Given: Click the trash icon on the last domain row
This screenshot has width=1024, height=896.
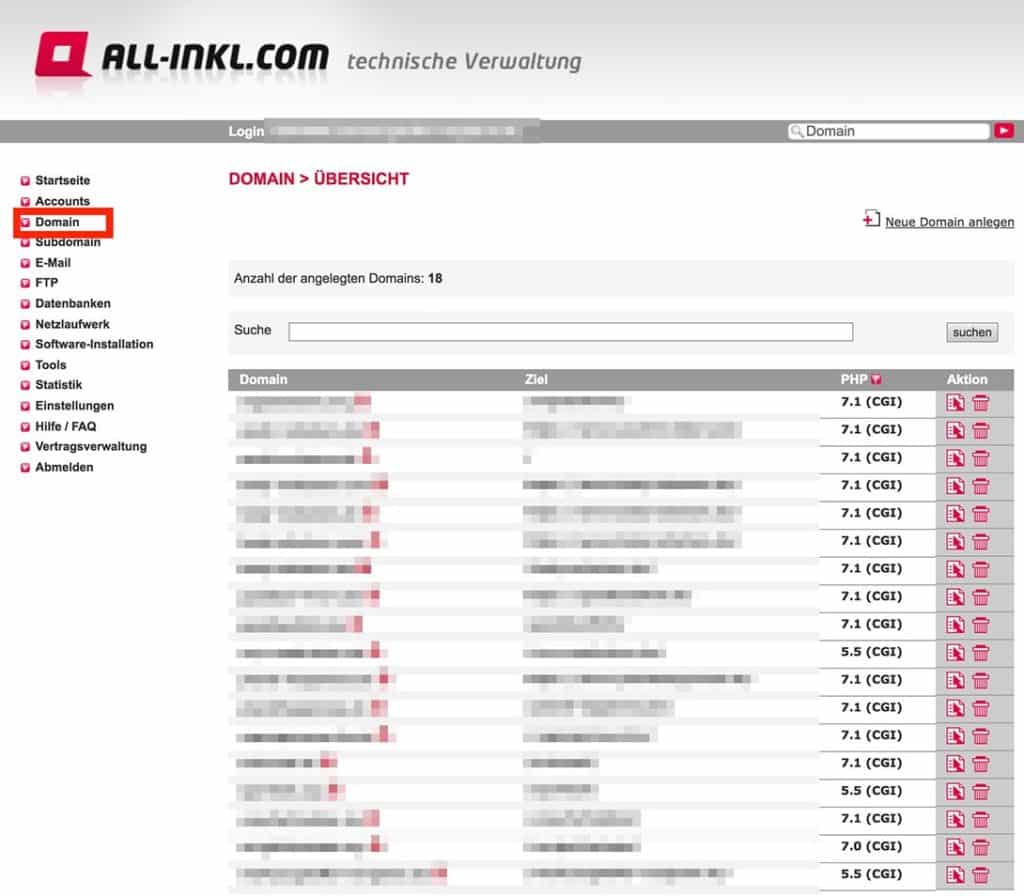Looking at the screenshot, I should [983, 874].
